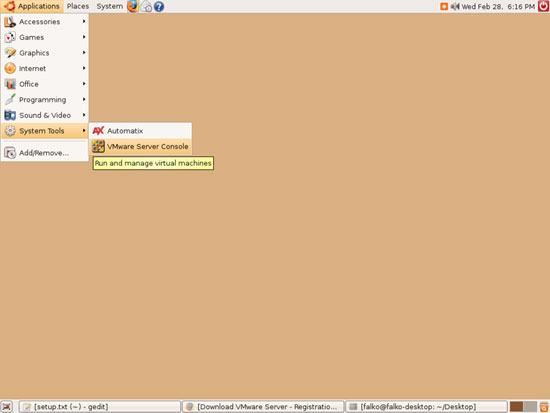Launch VMware Server Console
Viewport: 550px width, 413px height.
[x=140, y=146]
